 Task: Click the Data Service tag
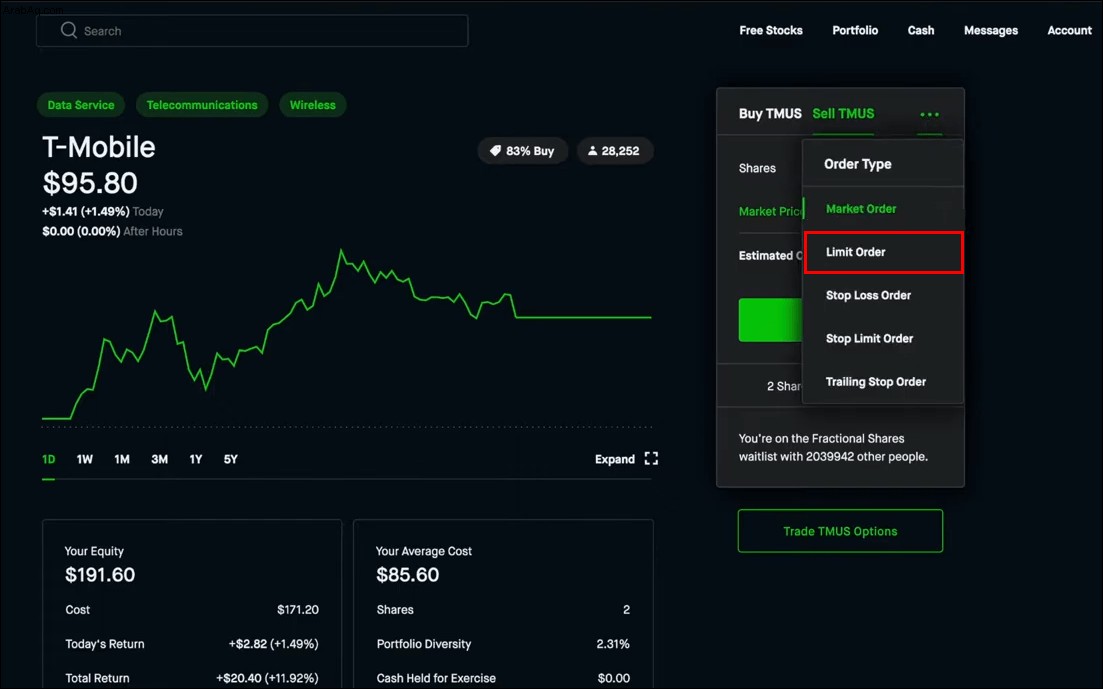tap(81, 105)
